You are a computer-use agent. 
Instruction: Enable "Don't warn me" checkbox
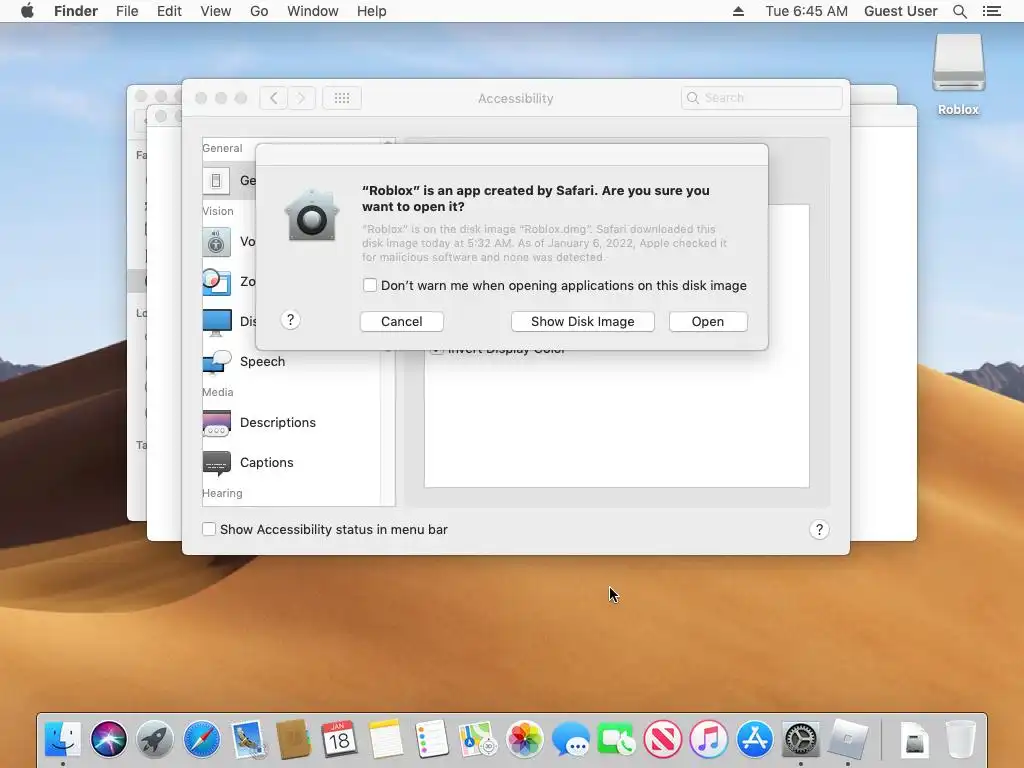370,285
